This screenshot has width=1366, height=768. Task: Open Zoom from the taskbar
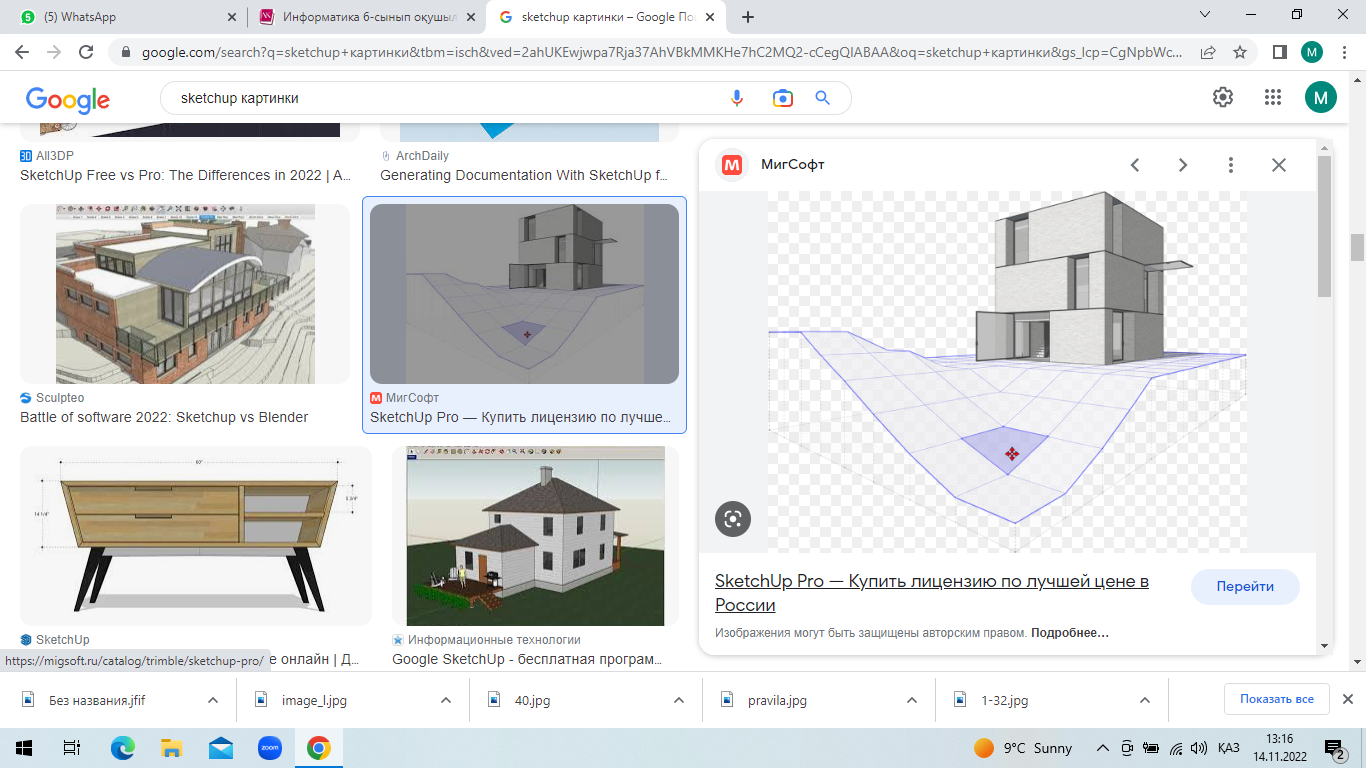tap(270, 748)
